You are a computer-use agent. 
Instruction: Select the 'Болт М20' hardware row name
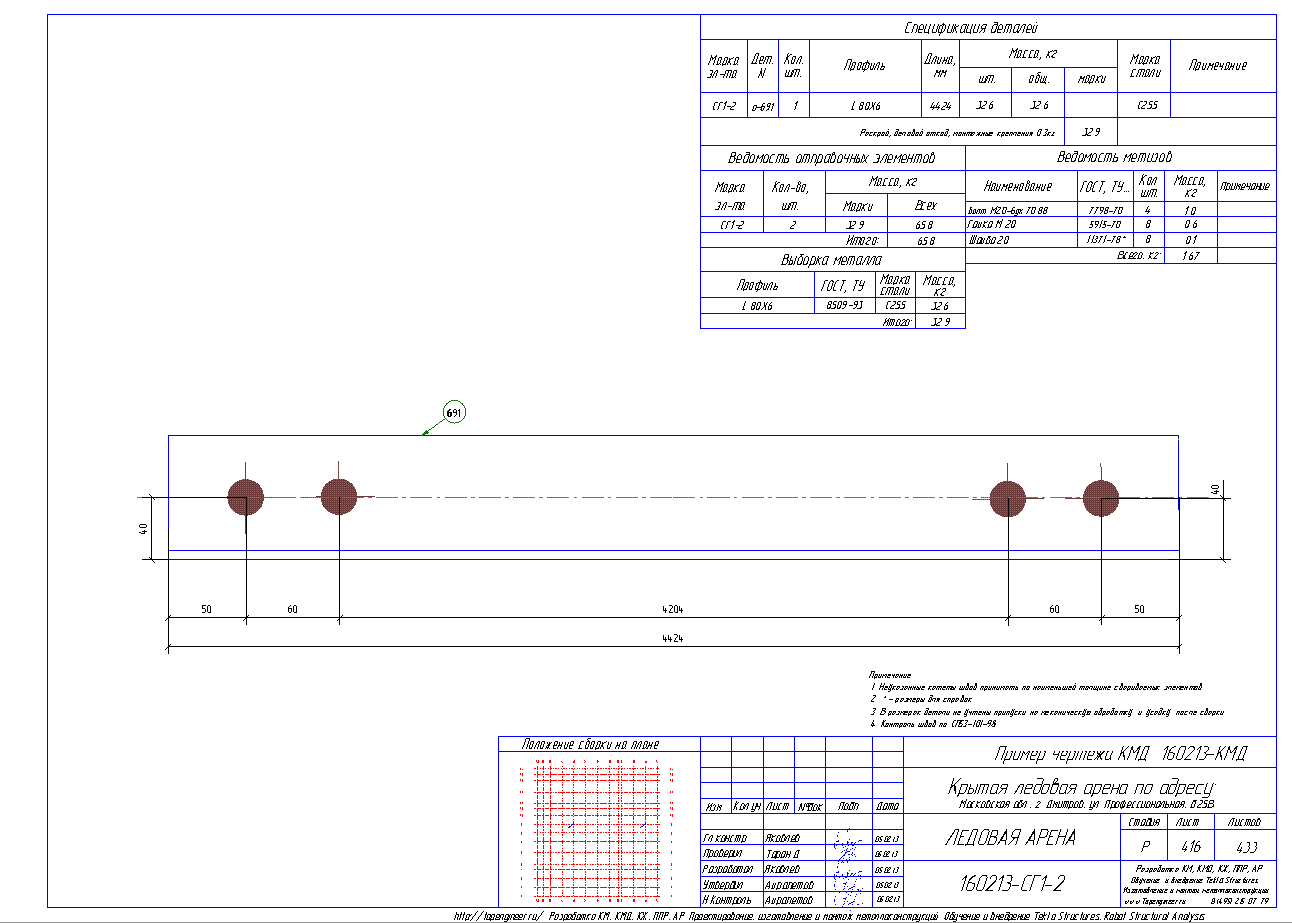[x=1007, y=210]
